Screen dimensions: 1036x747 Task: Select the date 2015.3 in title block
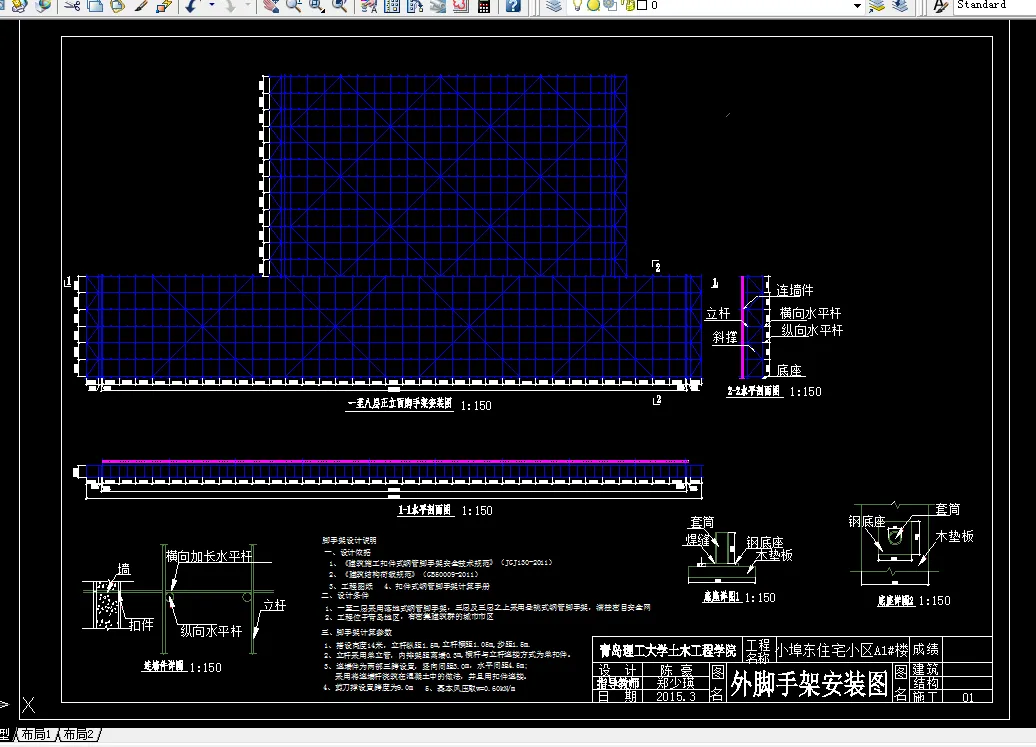(x=675, y=697)
